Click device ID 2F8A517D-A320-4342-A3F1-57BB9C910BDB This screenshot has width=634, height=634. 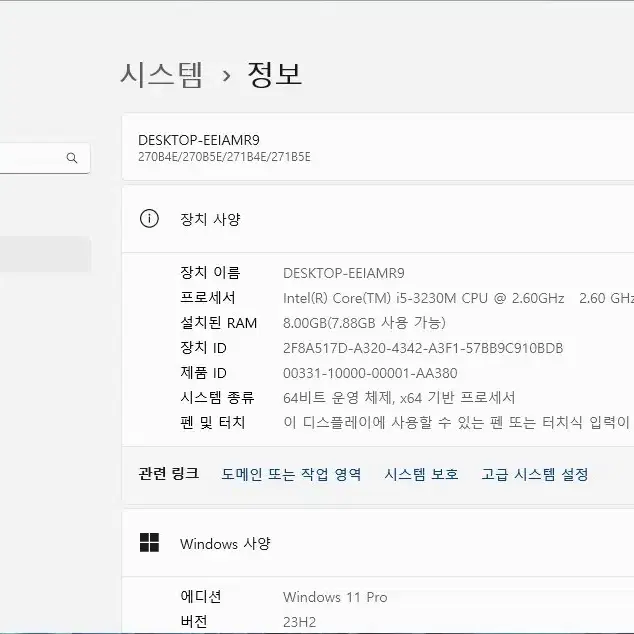point(423,348)
